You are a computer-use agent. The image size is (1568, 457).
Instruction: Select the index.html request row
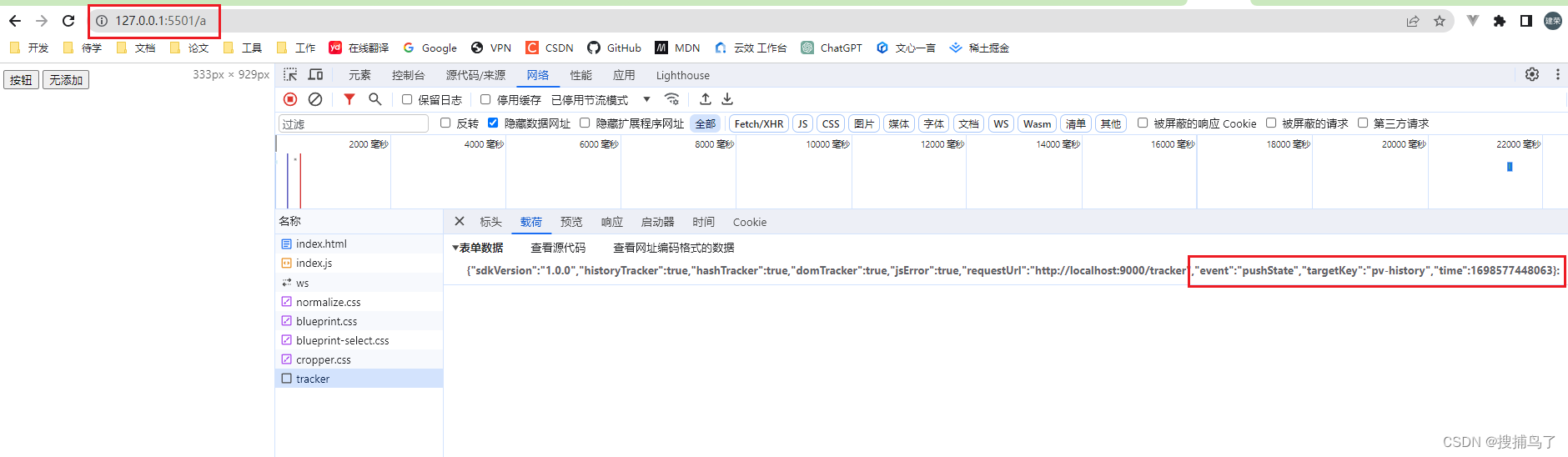click(359, 244)
